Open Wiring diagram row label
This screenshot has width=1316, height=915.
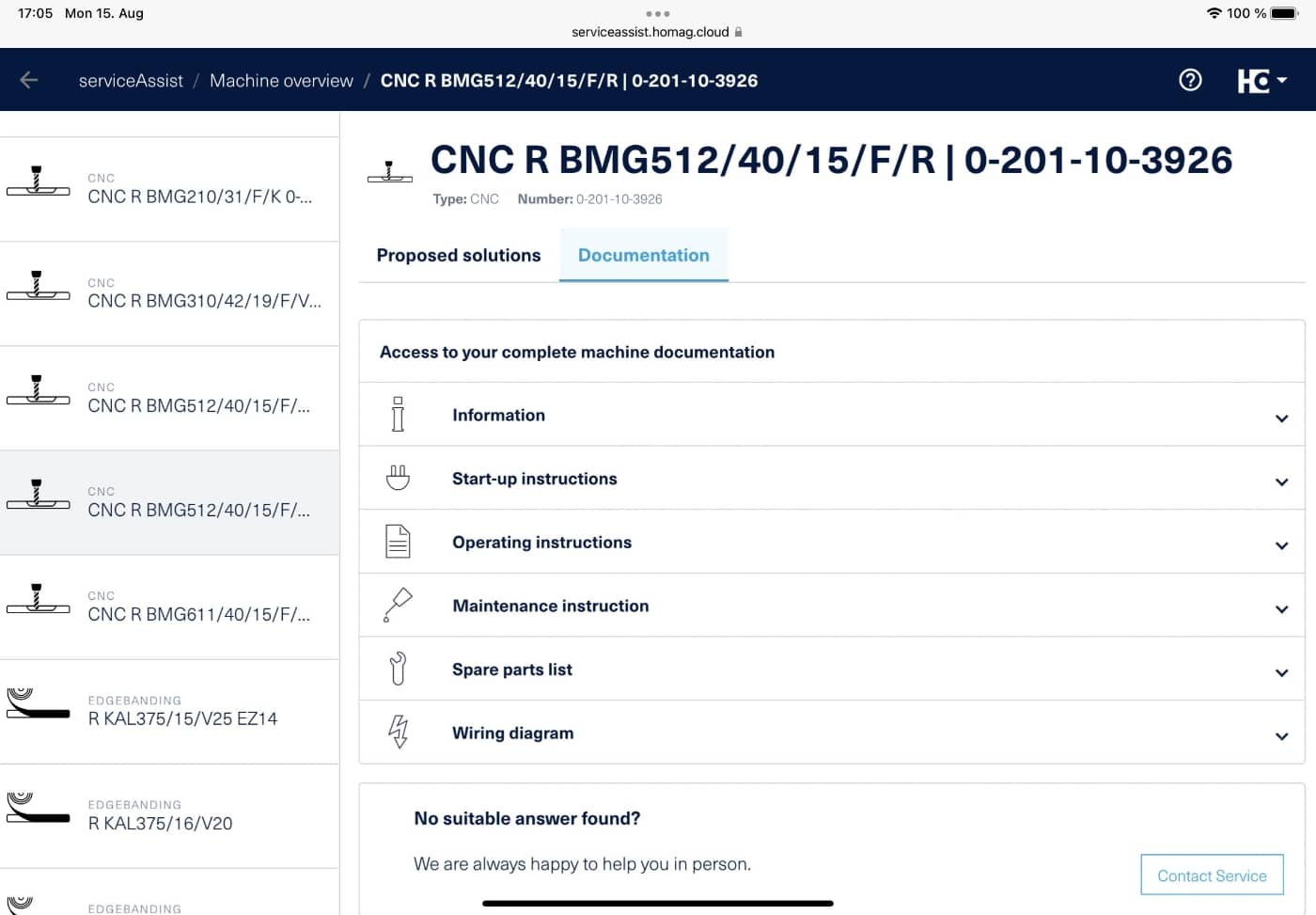click(512, 734)
